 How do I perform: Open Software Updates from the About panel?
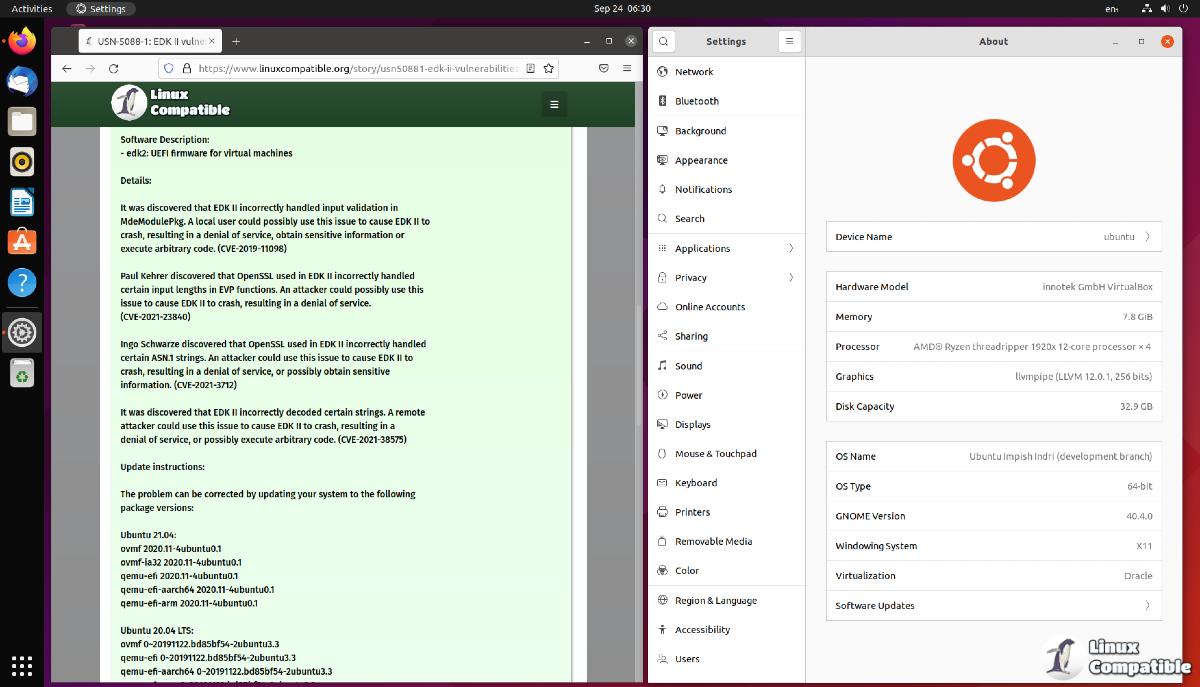click(993, 605)
